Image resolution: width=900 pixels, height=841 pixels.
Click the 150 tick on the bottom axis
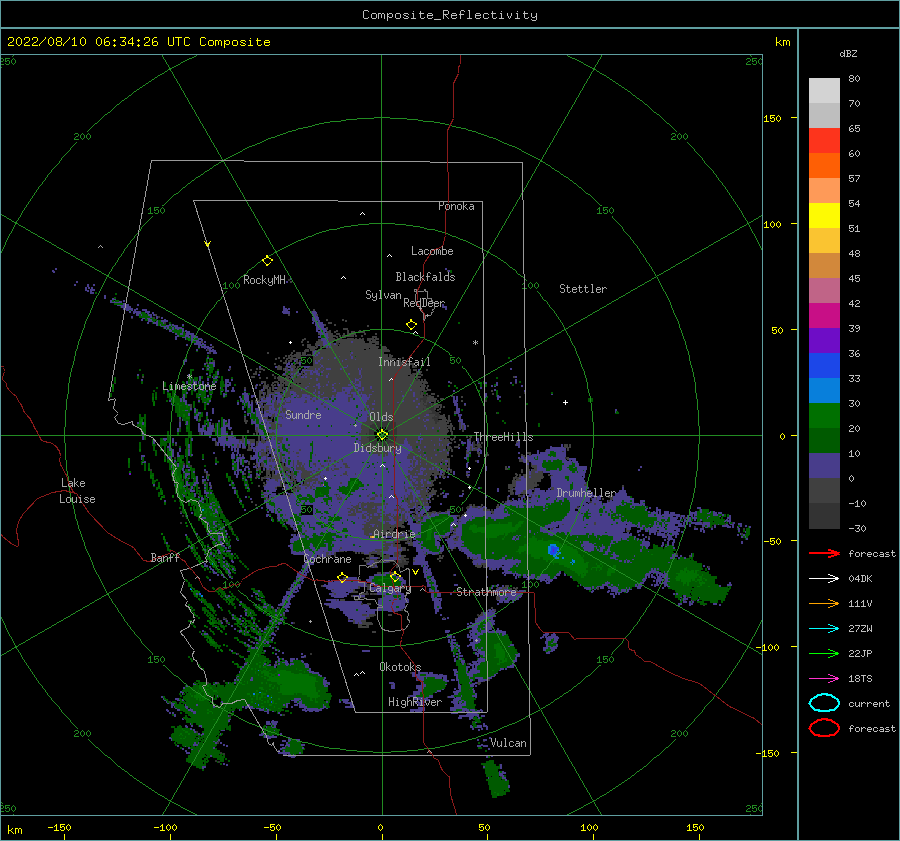point(695,827)
